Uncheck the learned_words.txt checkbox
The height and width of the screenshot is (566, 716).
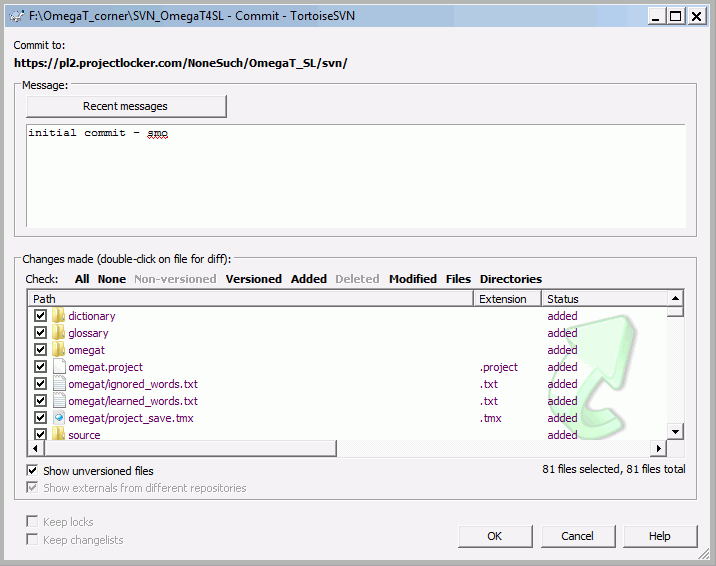click(41, 400)
